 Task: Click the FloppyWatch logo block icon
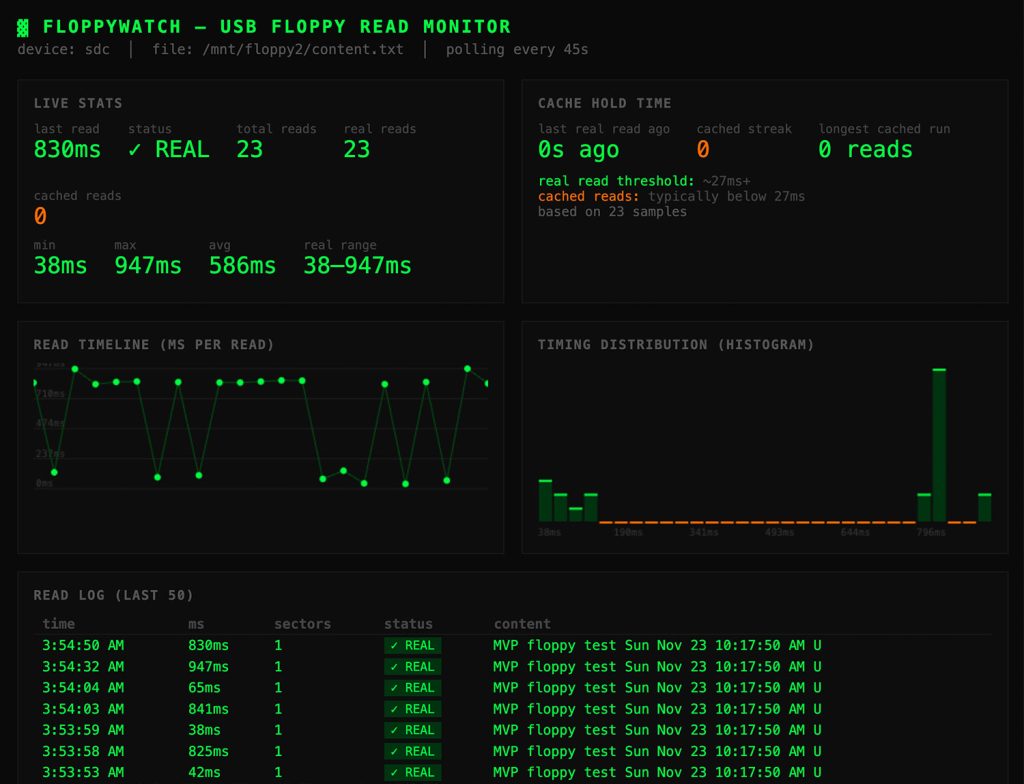[x=23, y=27]
